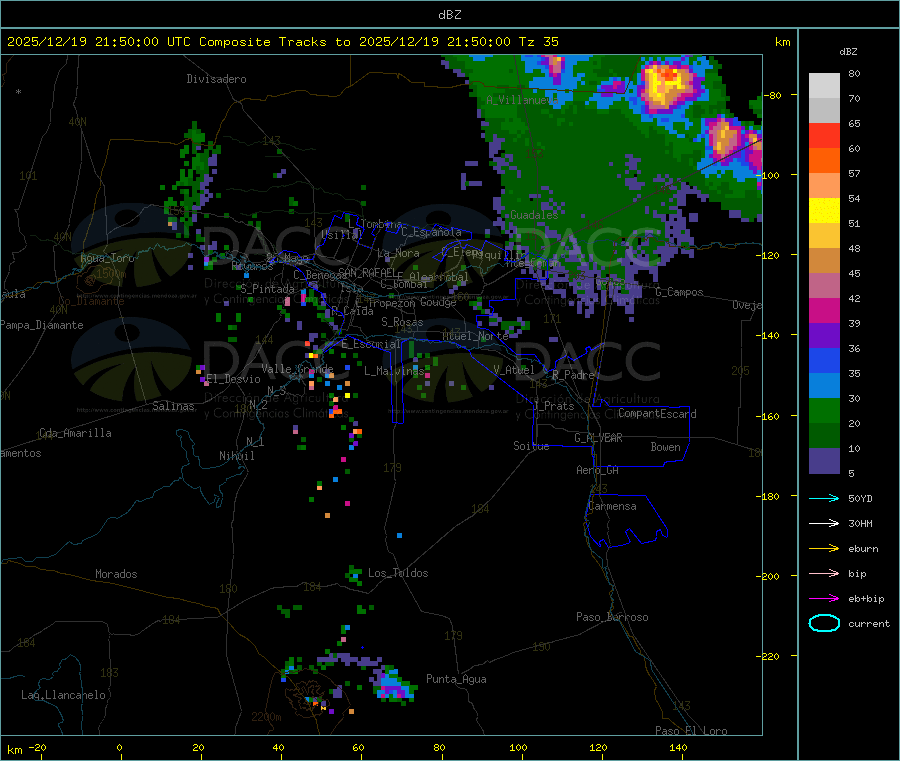Image resolution: width=900 pixels, height=761 pixels.
Task: Click the 'Agua_Toro' map label
Action: pyautogui.click(x=107, y=258)
